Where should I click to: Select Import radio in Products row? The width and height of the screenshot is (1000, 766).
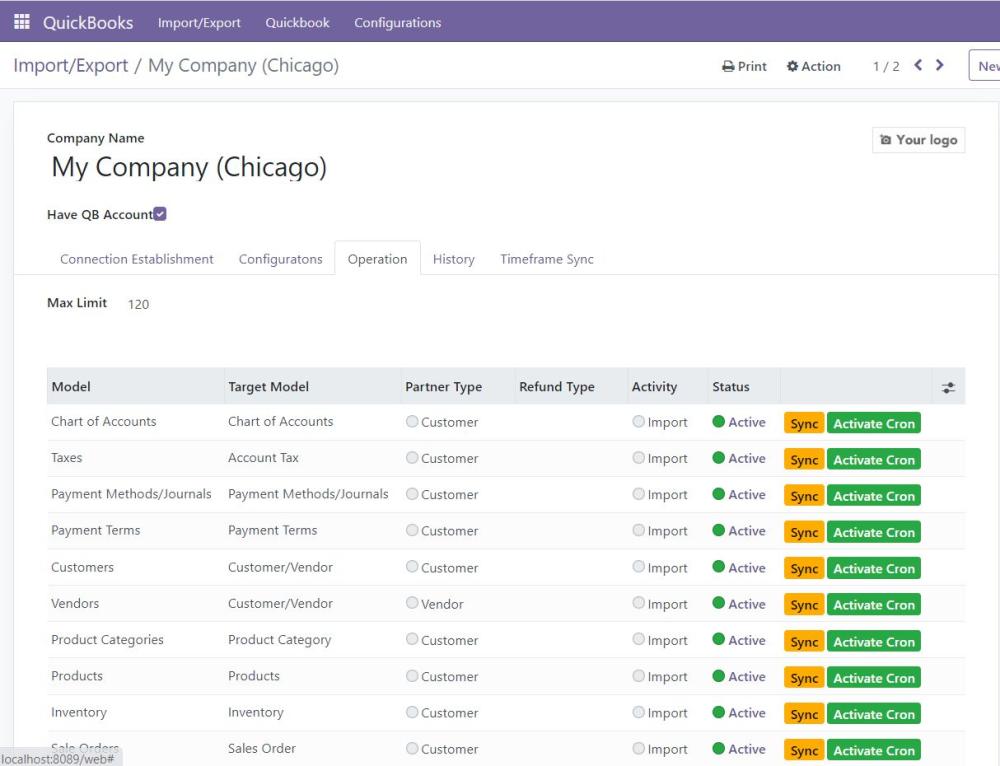point(638,676)
